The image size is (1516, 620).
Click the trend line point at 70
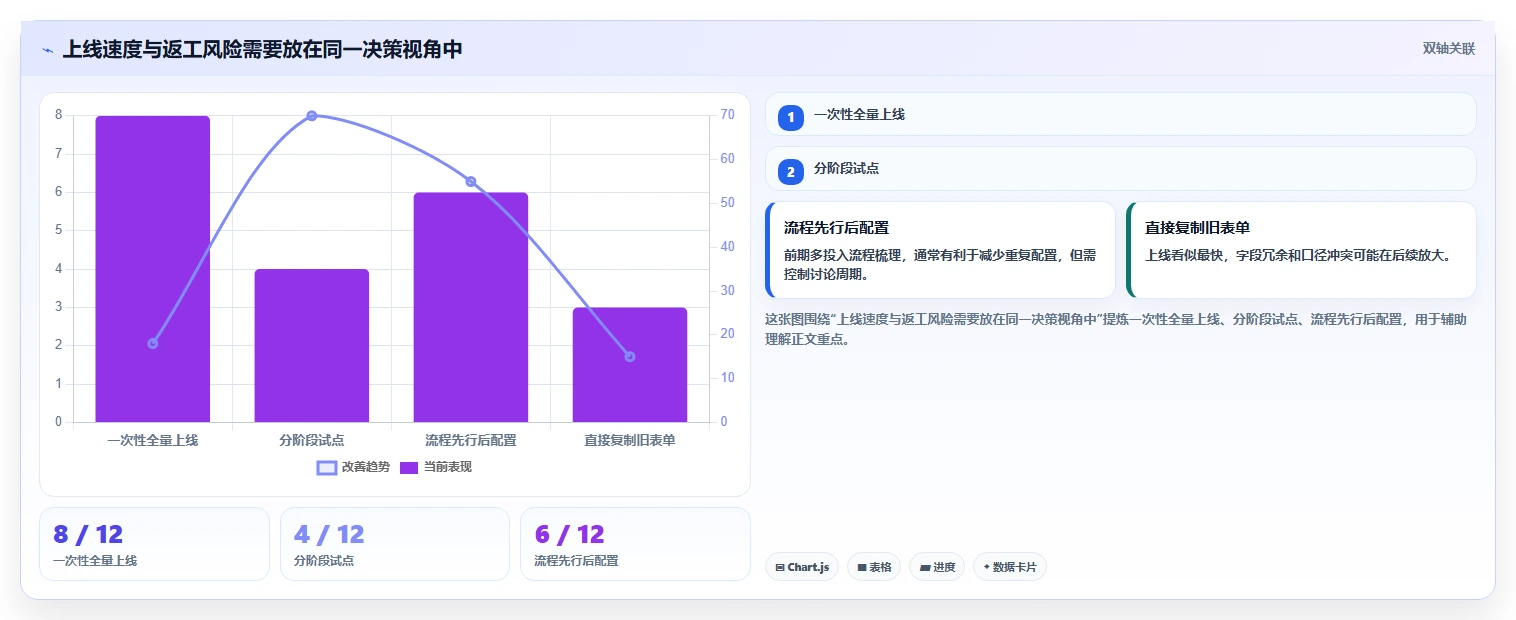point(312,116)
